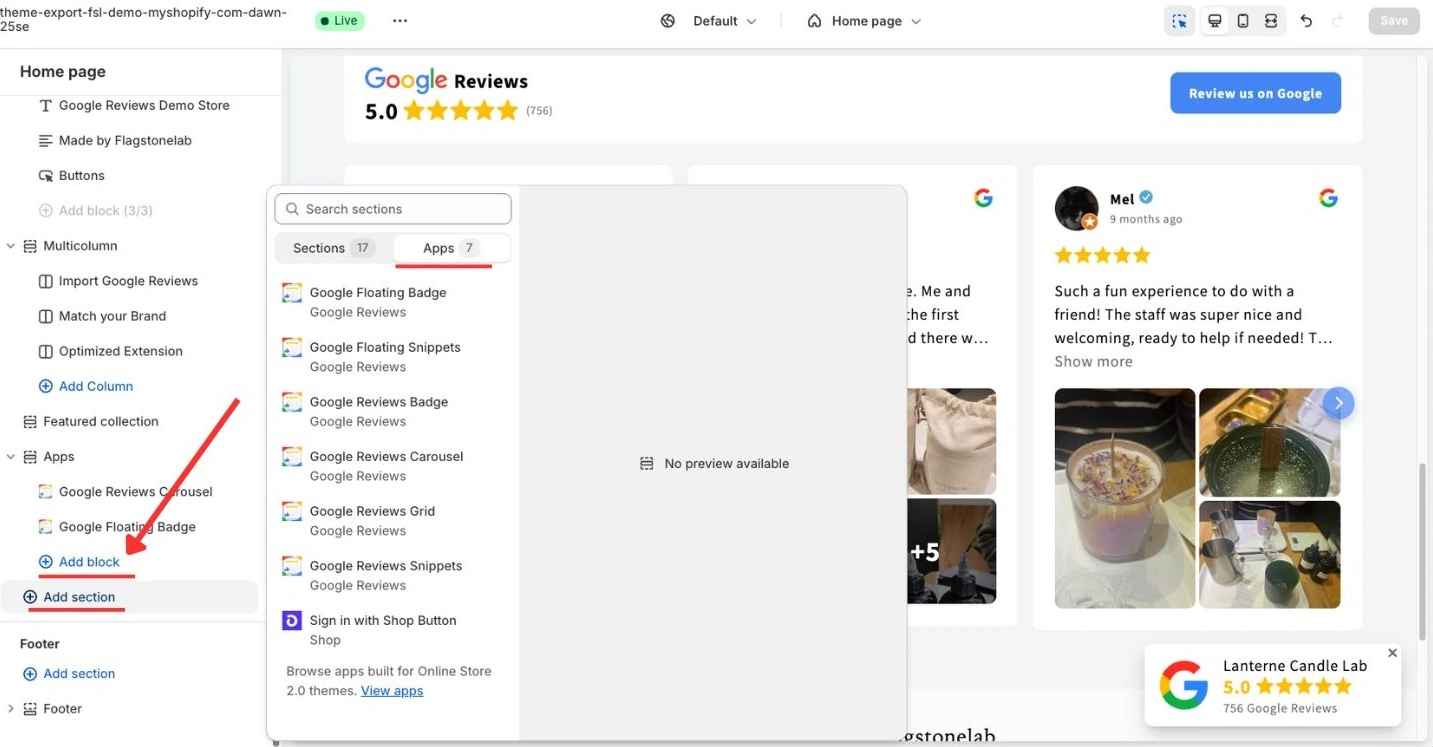The width and height of the screenshot is (1433, 747).
Task: Click the search magnifier icon in sections search
Action: (x=293, y=209)
